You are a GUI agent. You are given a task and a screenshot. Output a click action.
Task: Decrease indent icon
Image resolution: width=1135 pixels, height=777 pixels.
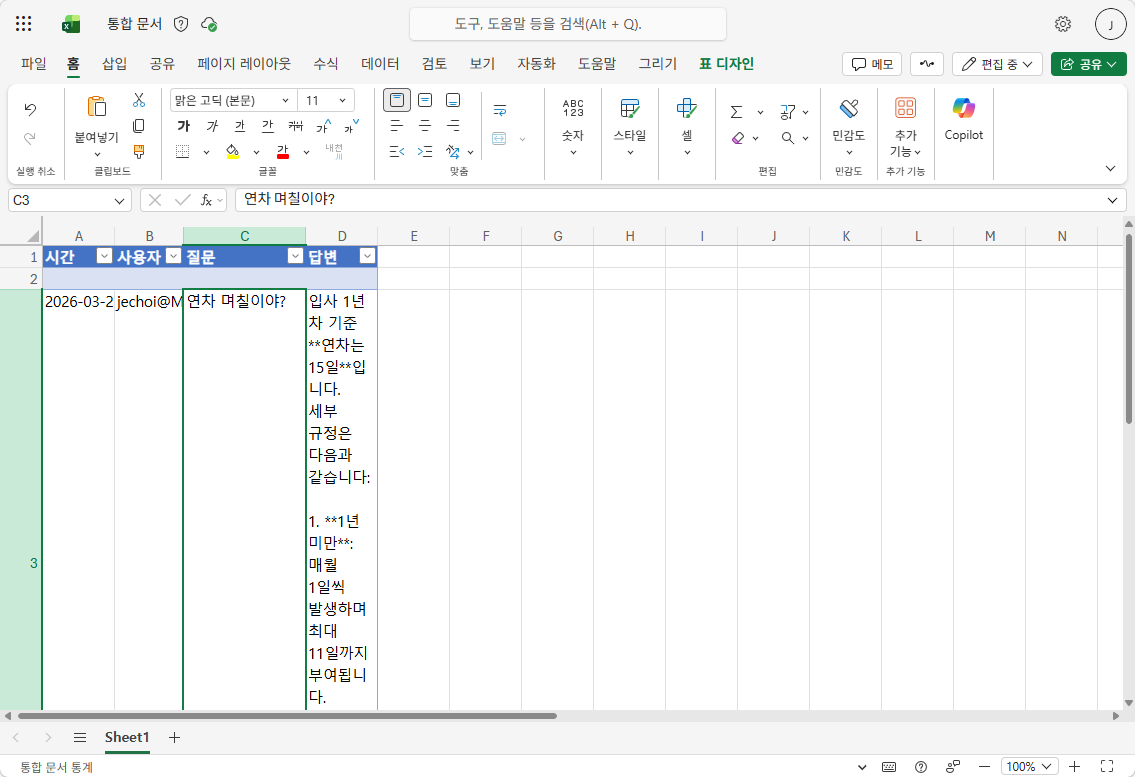point(397,151)
